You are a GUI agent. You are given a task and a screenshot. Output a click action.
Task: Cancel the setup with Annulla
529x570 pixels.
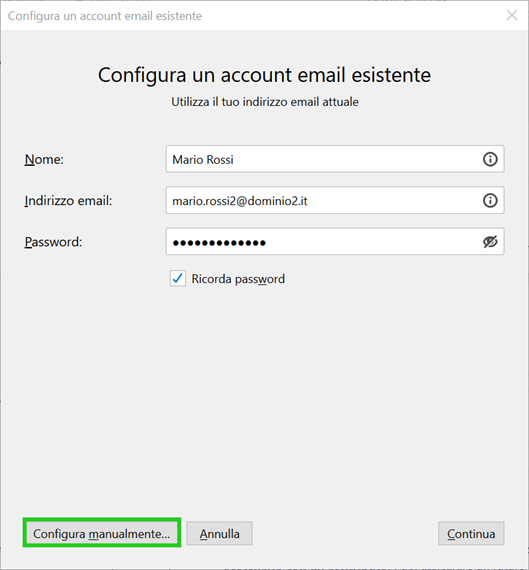tap(219, 534)
